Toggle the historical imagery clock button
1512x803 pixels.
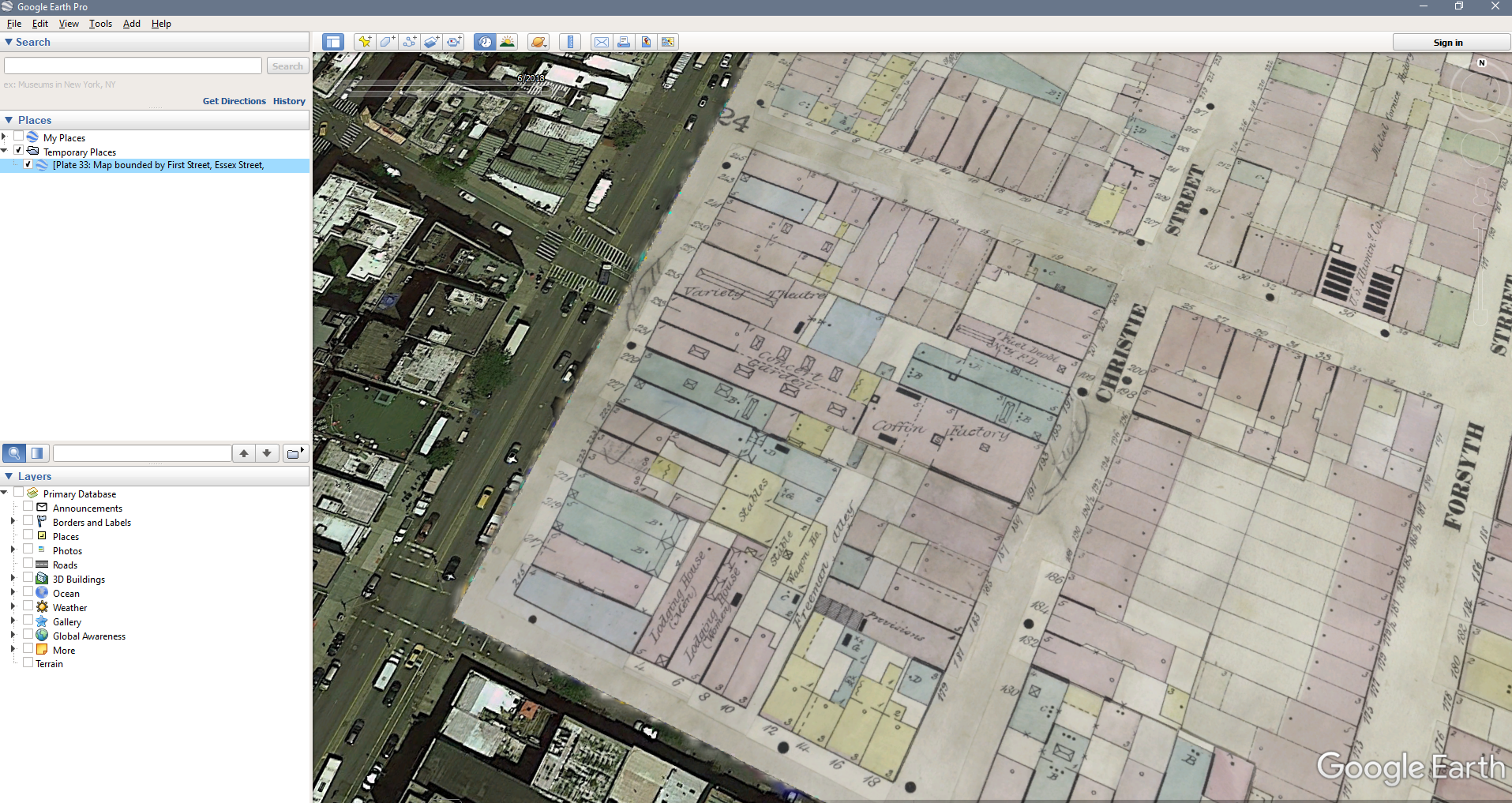point(484,42)
